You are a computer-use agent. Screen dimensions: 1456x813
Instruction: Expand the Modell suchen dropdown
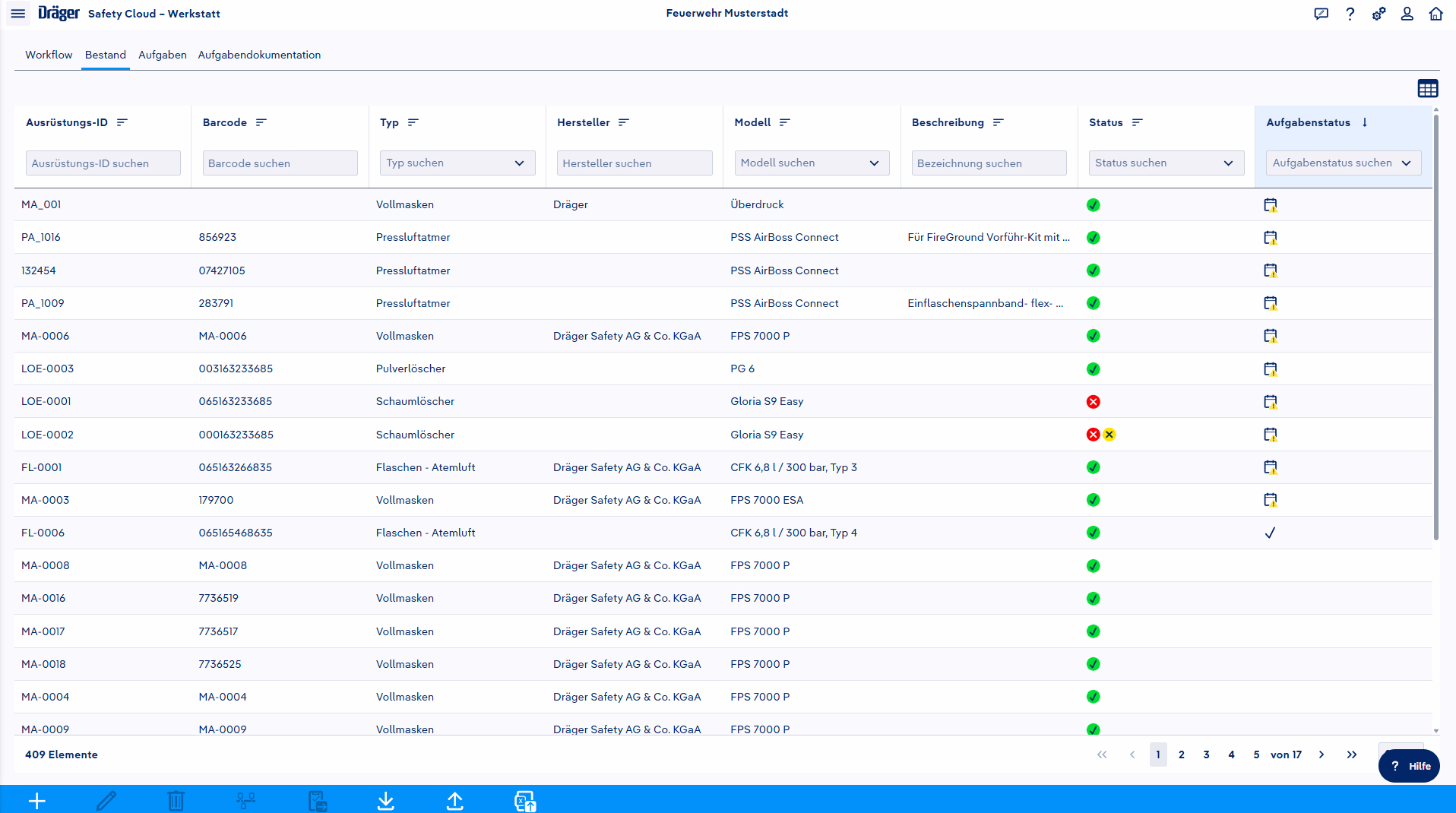tap(875, 163)
